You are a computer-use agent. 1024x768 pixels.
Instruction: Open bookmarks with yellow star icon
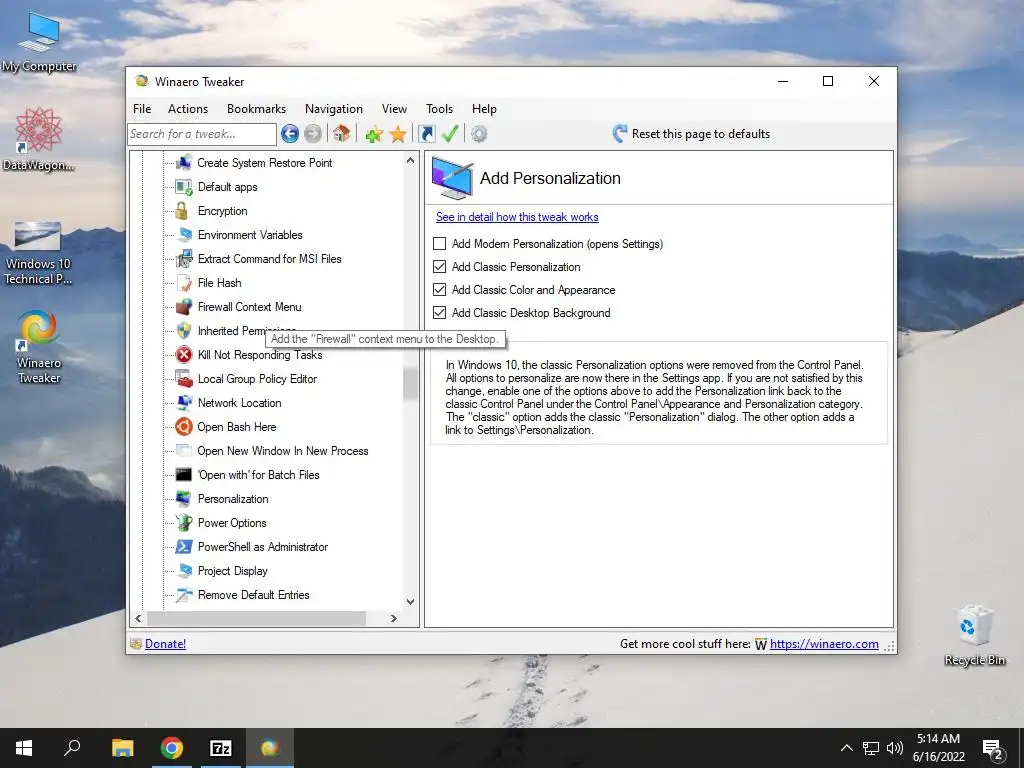(398, 134)
